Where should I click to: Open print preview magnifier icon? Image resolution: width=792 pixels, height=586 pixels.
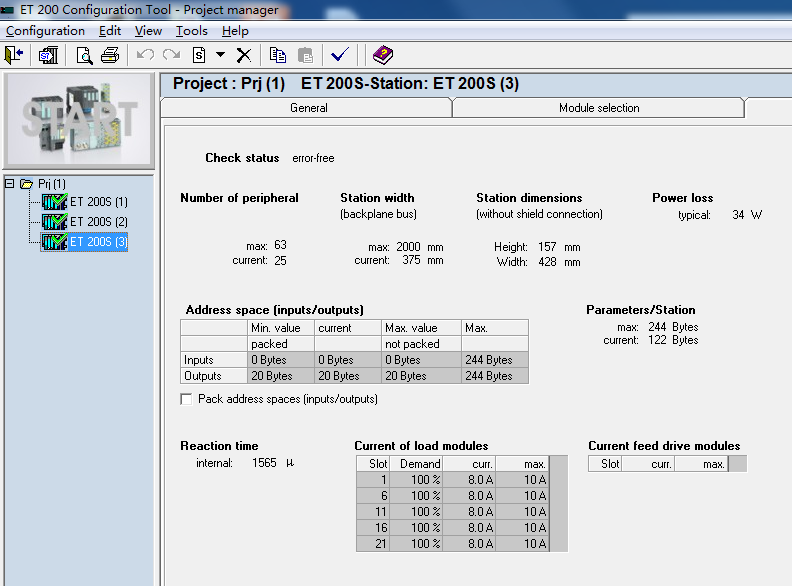[84, 55]
